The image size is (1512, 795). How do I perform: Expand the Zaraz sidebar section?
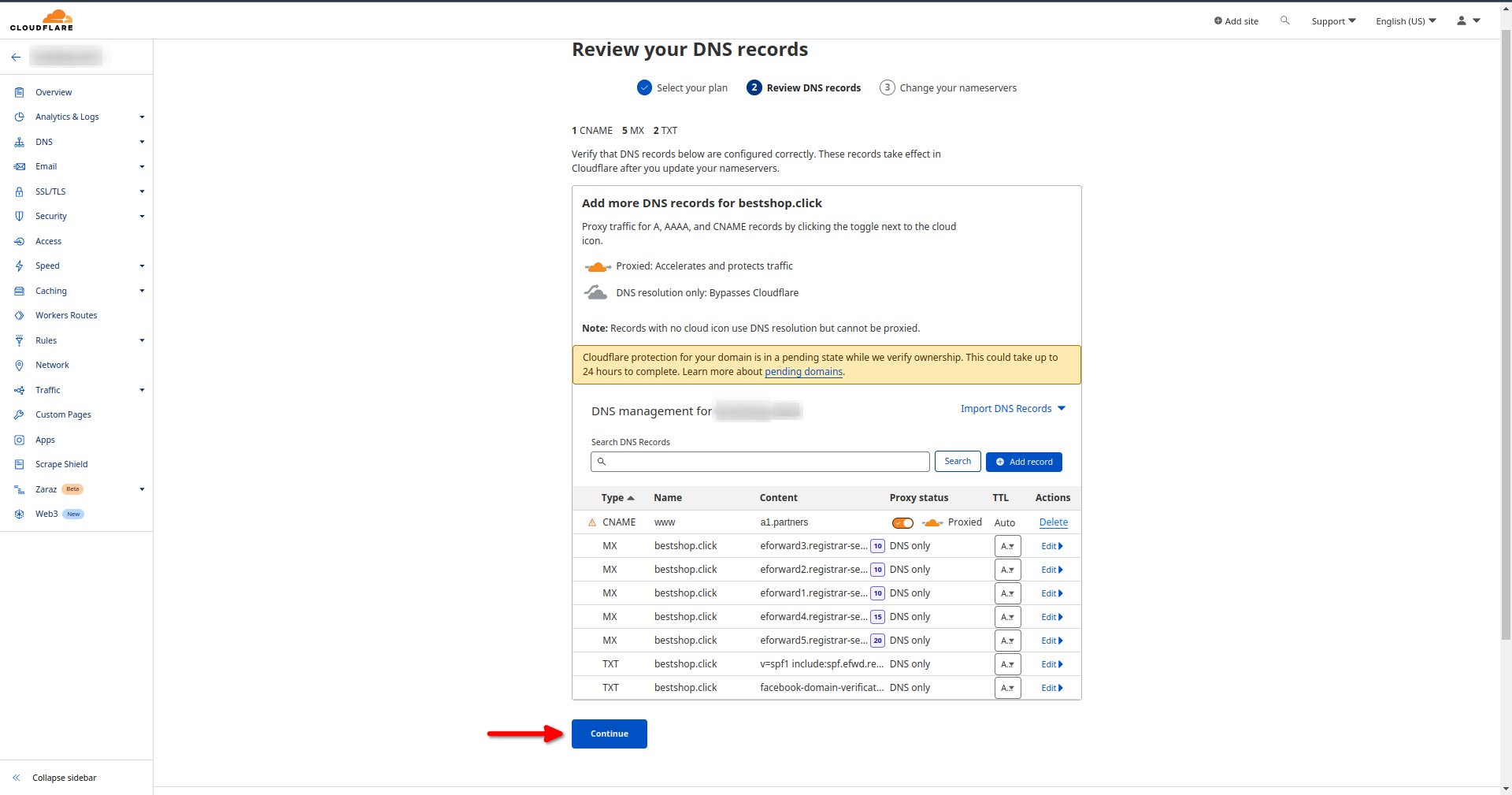(142, 489)
